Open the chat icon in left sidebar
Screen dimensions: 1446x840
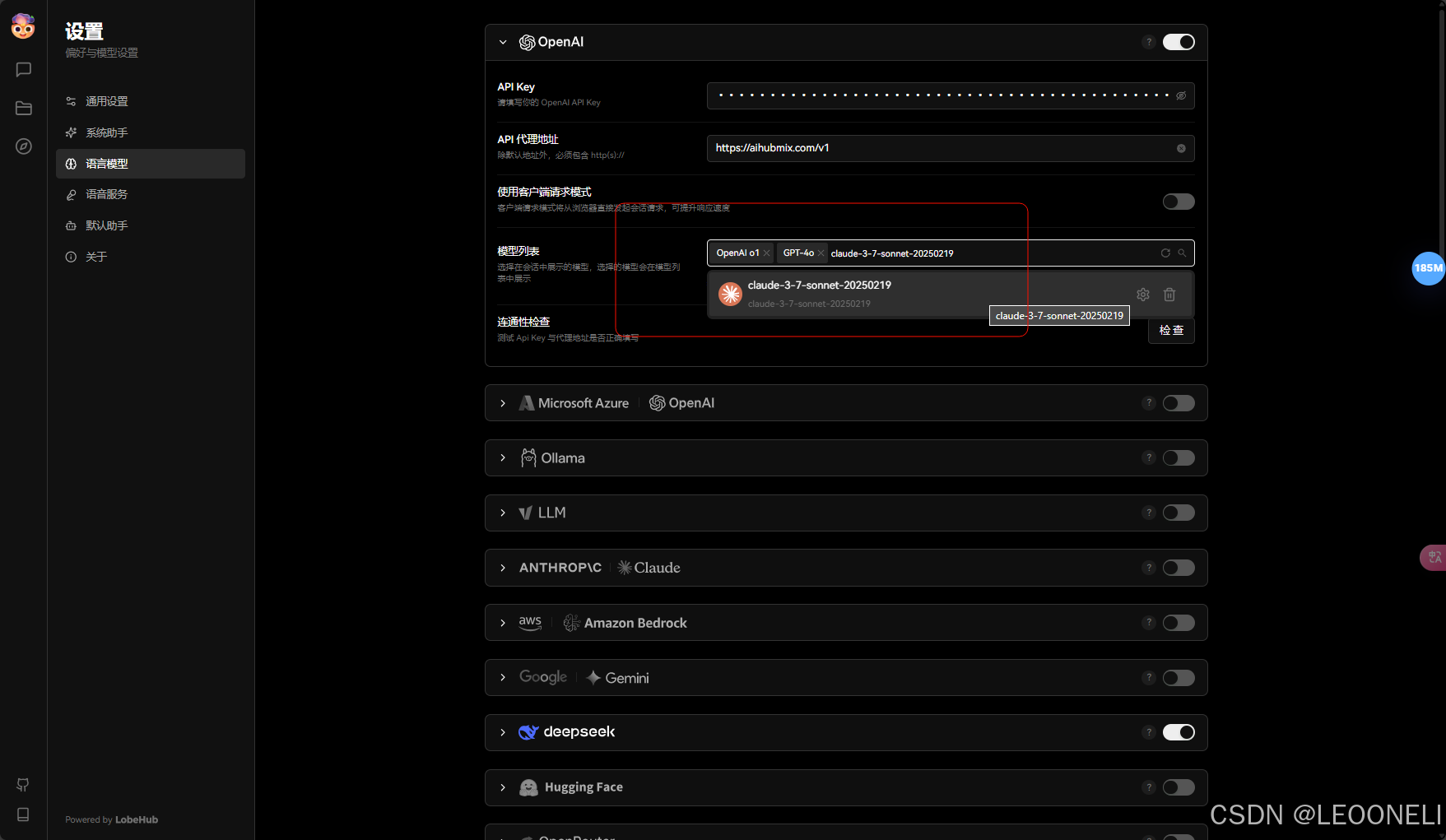[x=23, y=70]
